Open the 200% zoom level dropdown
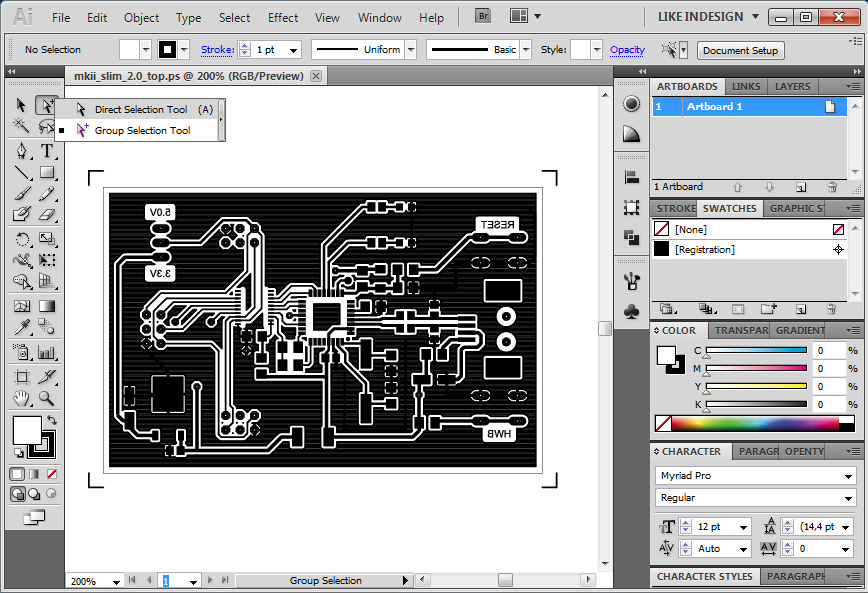 click(116, 581)
